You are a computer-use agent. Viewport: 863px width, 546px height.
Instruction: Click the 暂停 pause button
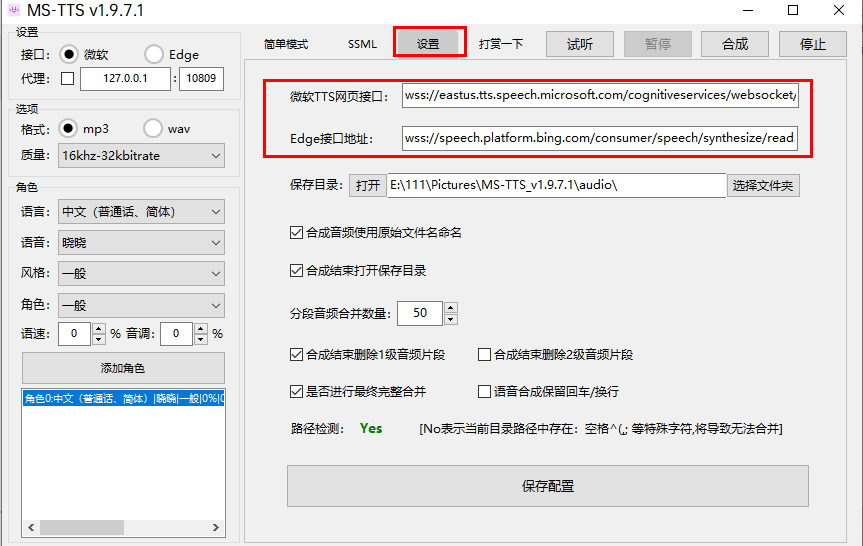[x=658, y=44]
